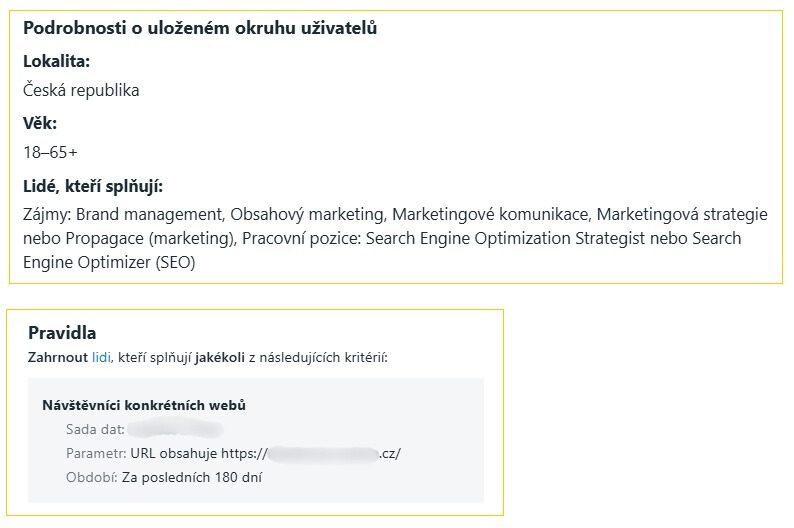Image resolution: width=794 pixels, height=528 pixels.
Task: Click the "Česká republika" location value
Action: point(81,90)
